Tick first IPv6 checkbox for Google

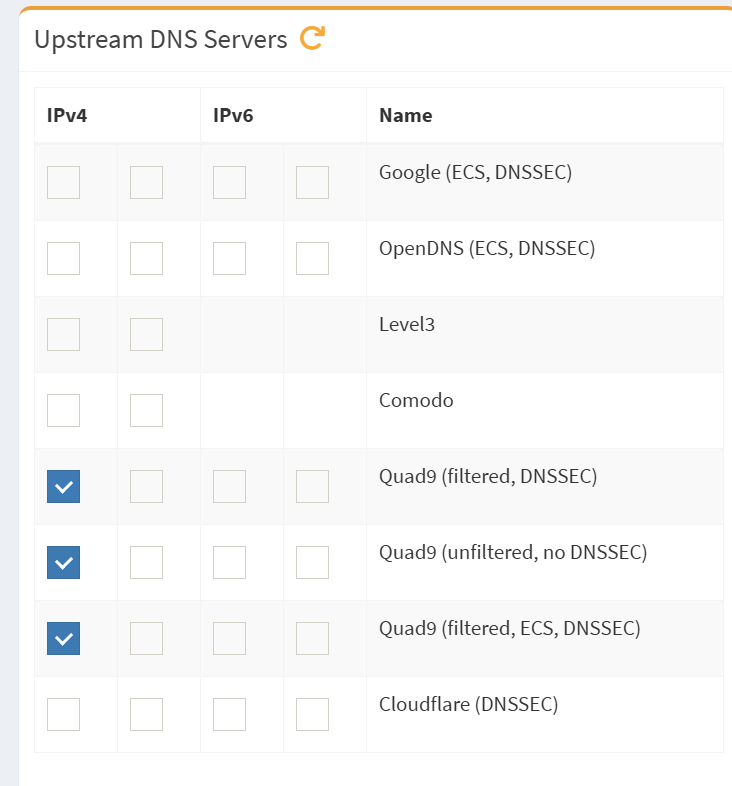coord(229,182)
